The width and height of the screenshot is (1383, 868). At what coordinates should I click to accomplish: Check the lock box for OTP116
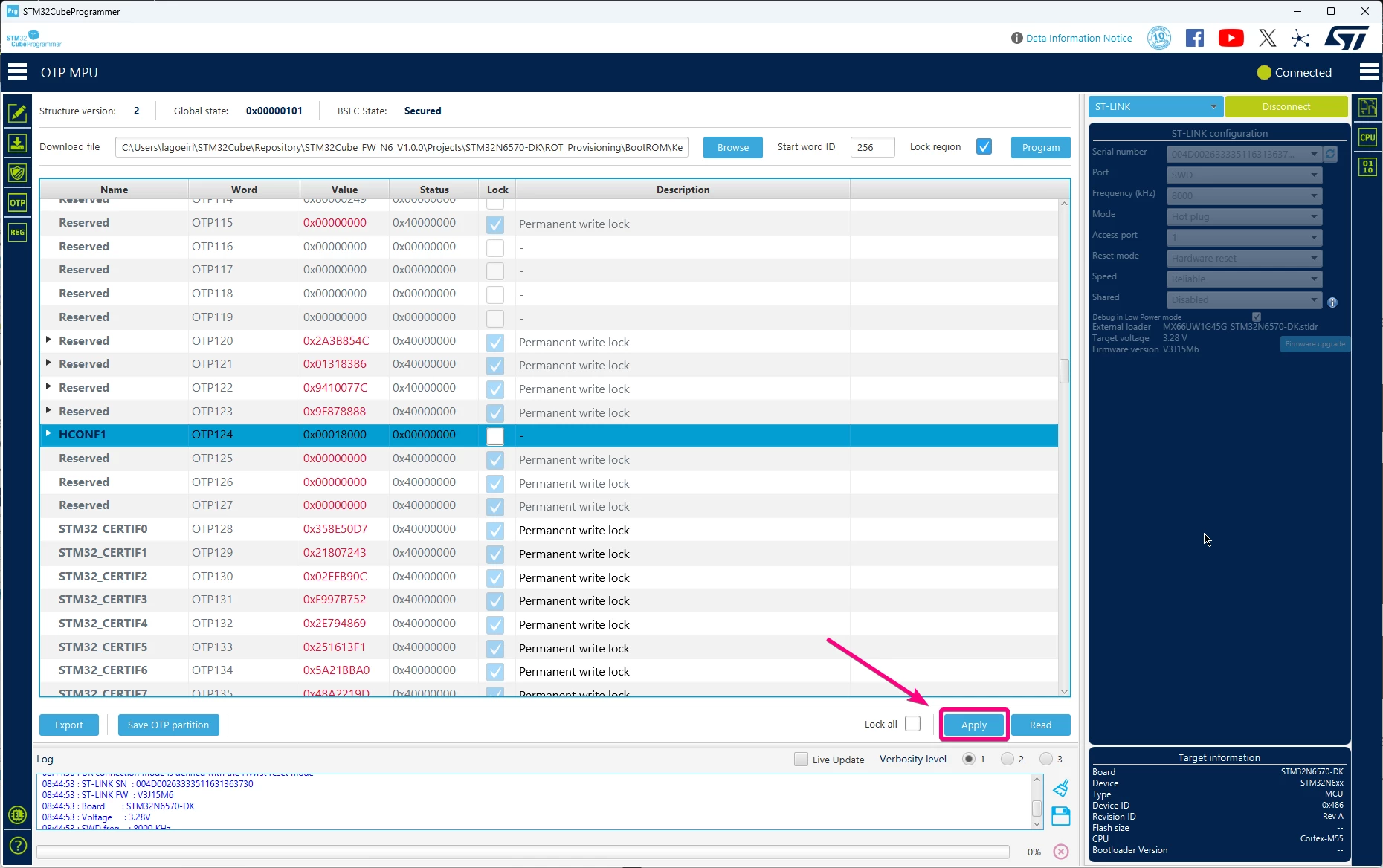495,247
